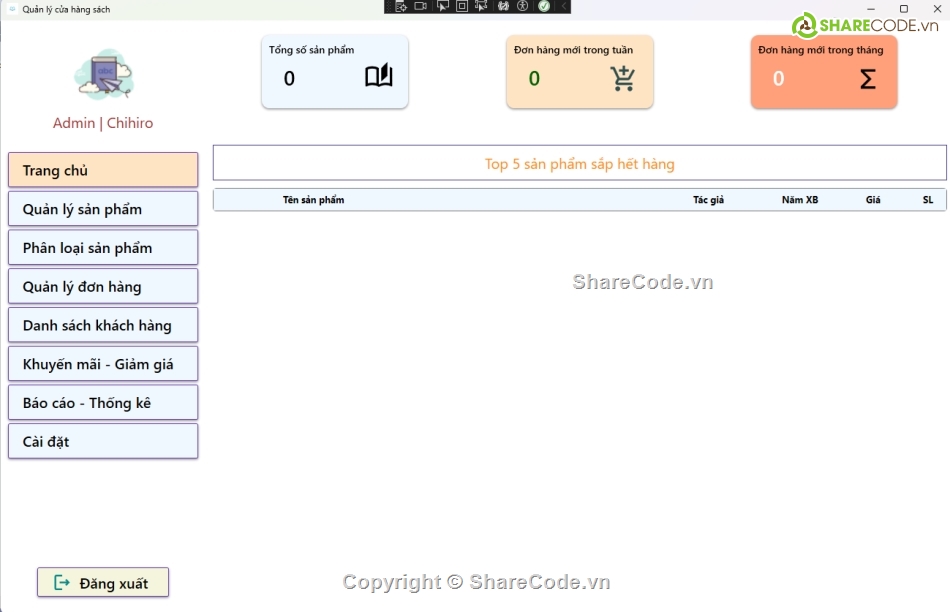
Task: Open the Trang chủ home page
Action: (103, 170)
